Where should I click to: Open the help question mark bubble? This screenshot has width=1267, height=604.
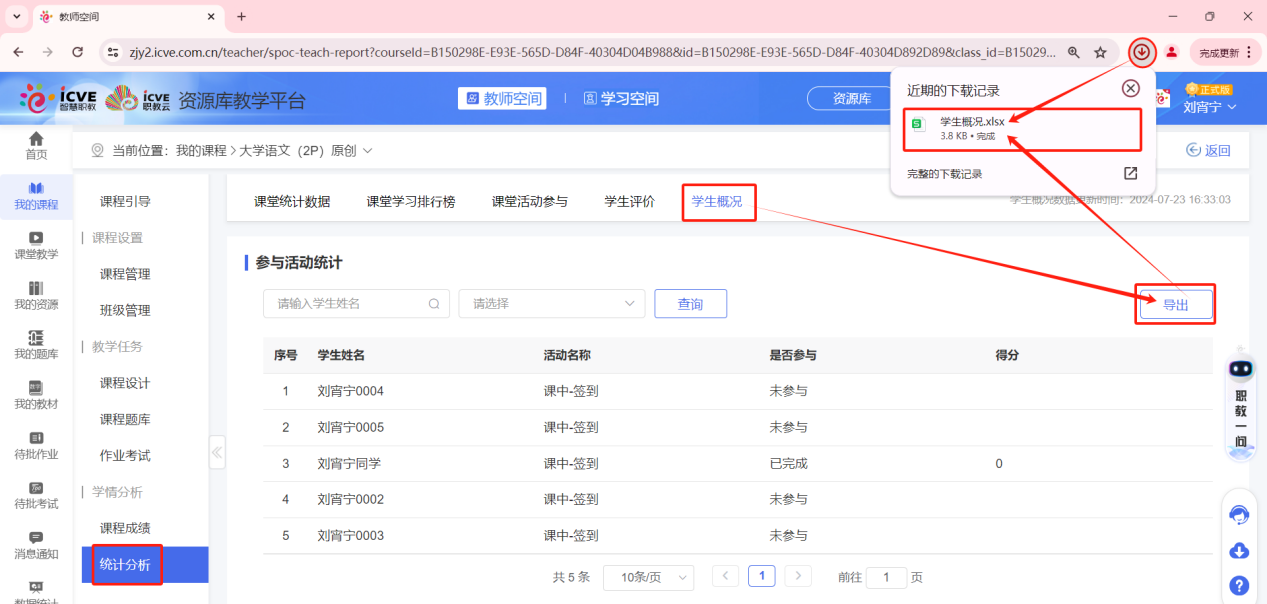pyautogui.click(x=1239, y=585)
